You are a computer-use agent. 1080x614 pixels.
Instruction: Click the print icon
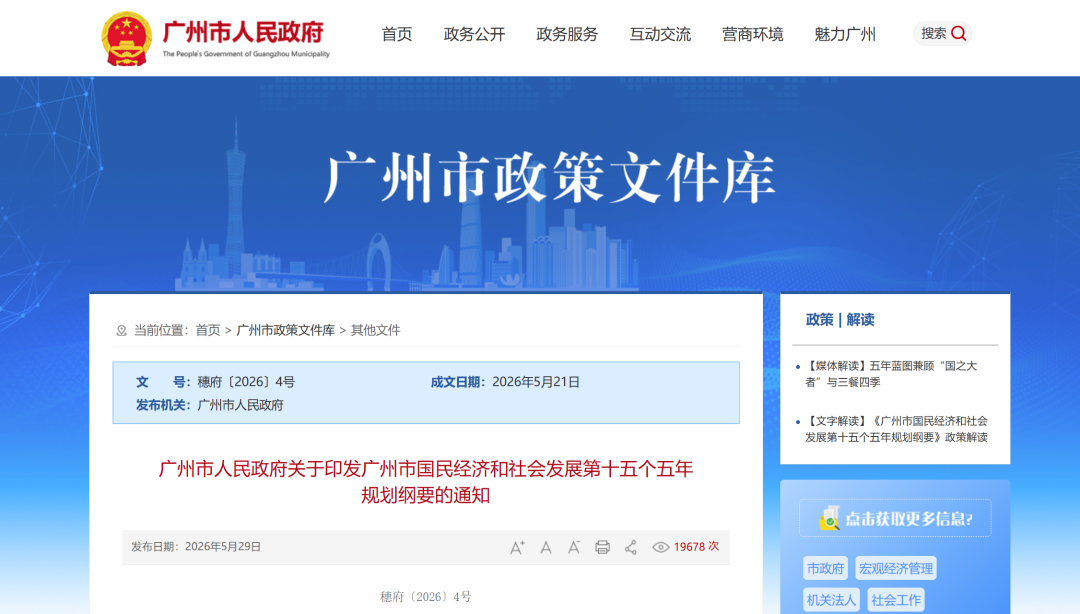click(602, 547)
